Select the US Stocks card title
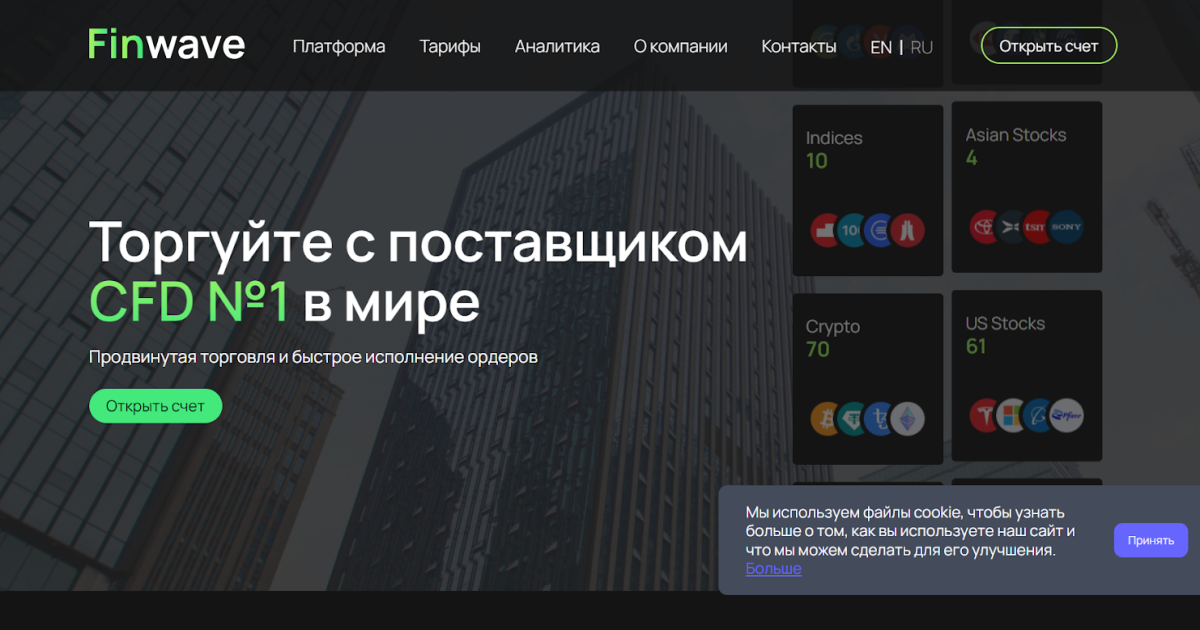 coord(1005,324)
